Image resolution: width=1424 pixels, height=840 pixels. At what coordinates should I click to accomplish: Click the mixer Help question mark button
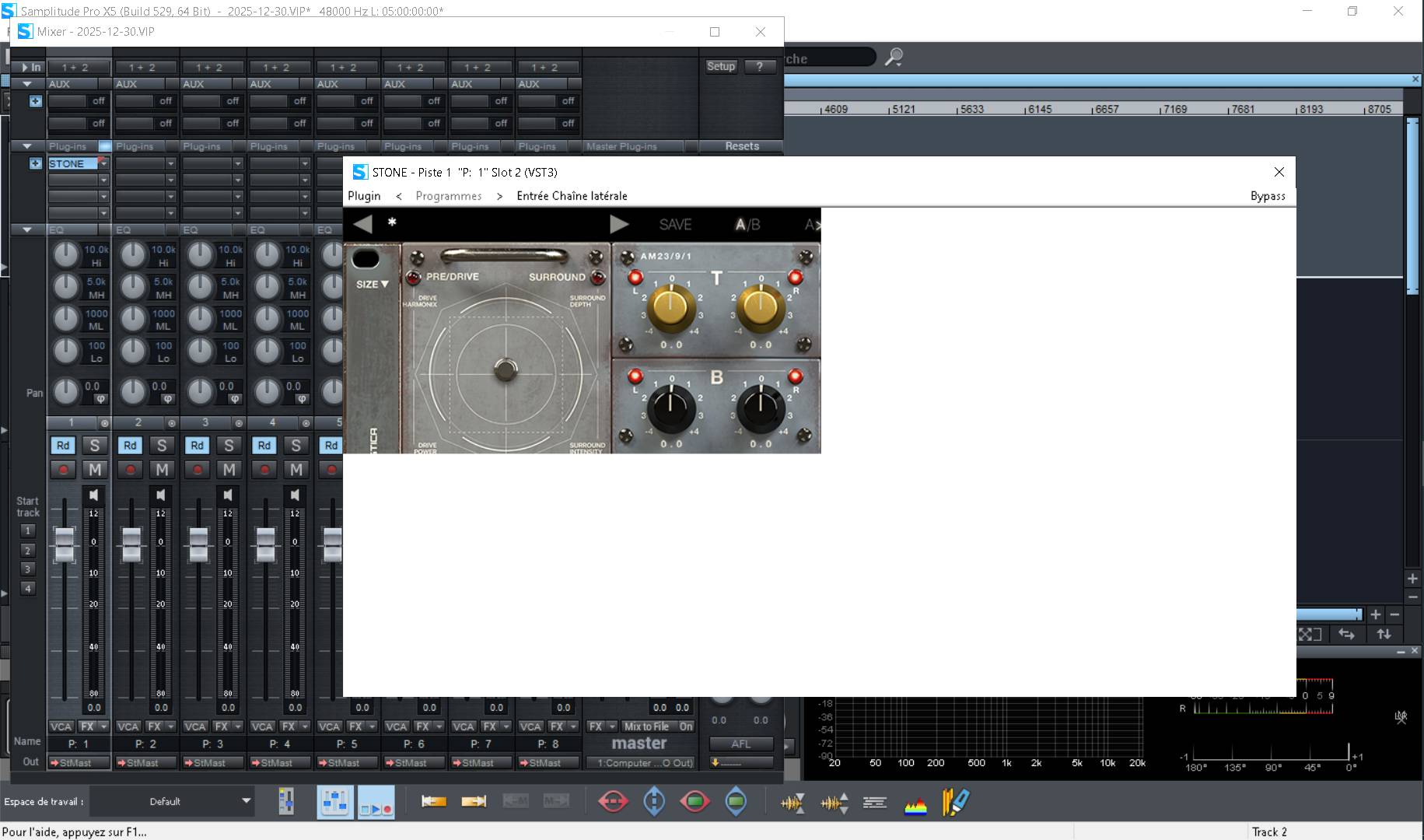[x=760, y=67]
